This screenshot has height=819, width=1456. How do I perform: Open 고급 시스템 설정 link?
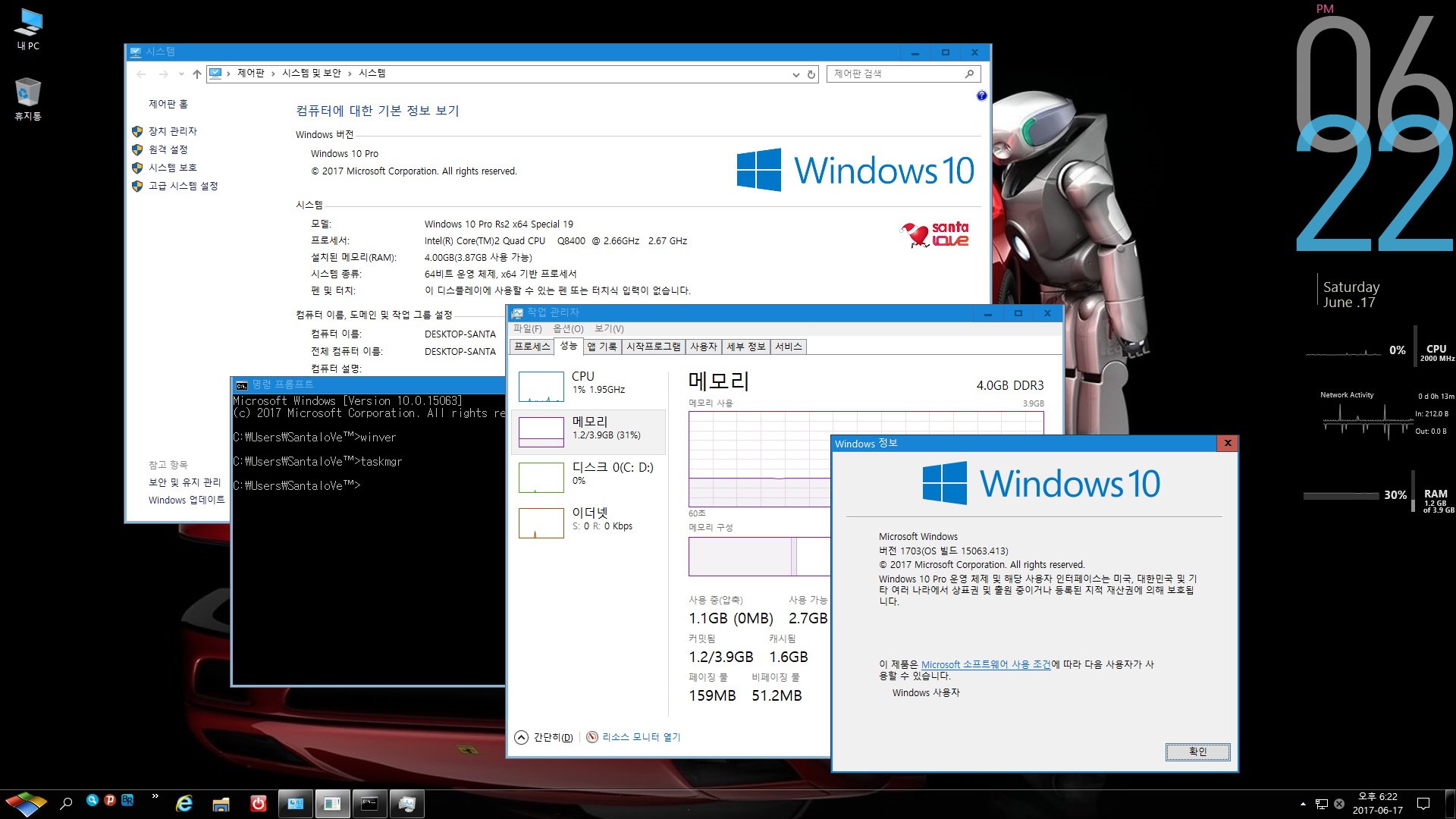click(183, 186)
